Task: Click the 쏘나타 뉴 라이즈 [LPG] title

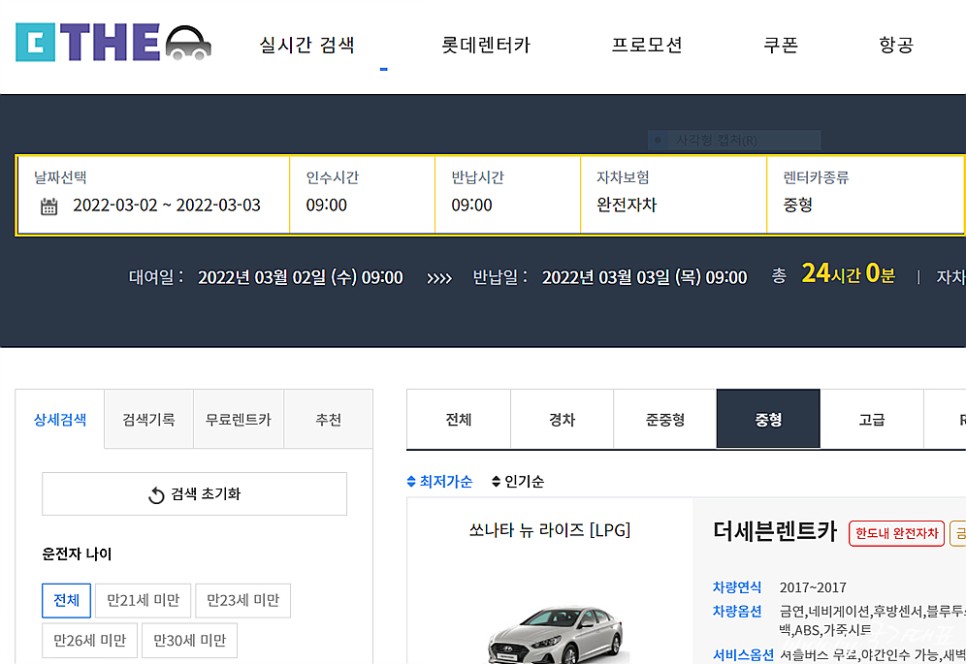Action: 550,530
